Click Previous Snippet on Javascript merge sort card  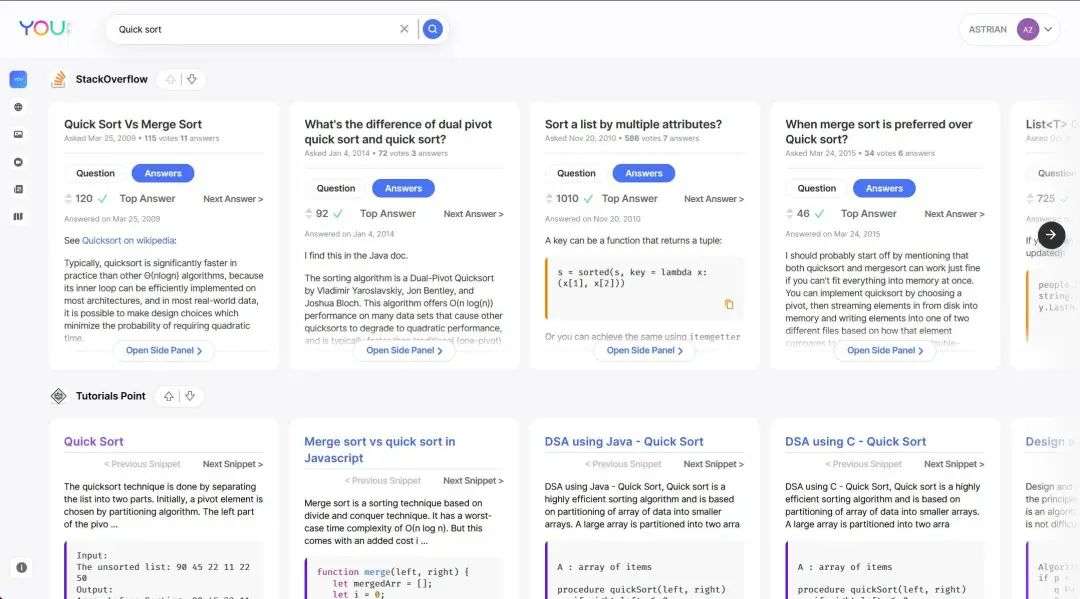[382, 481]
